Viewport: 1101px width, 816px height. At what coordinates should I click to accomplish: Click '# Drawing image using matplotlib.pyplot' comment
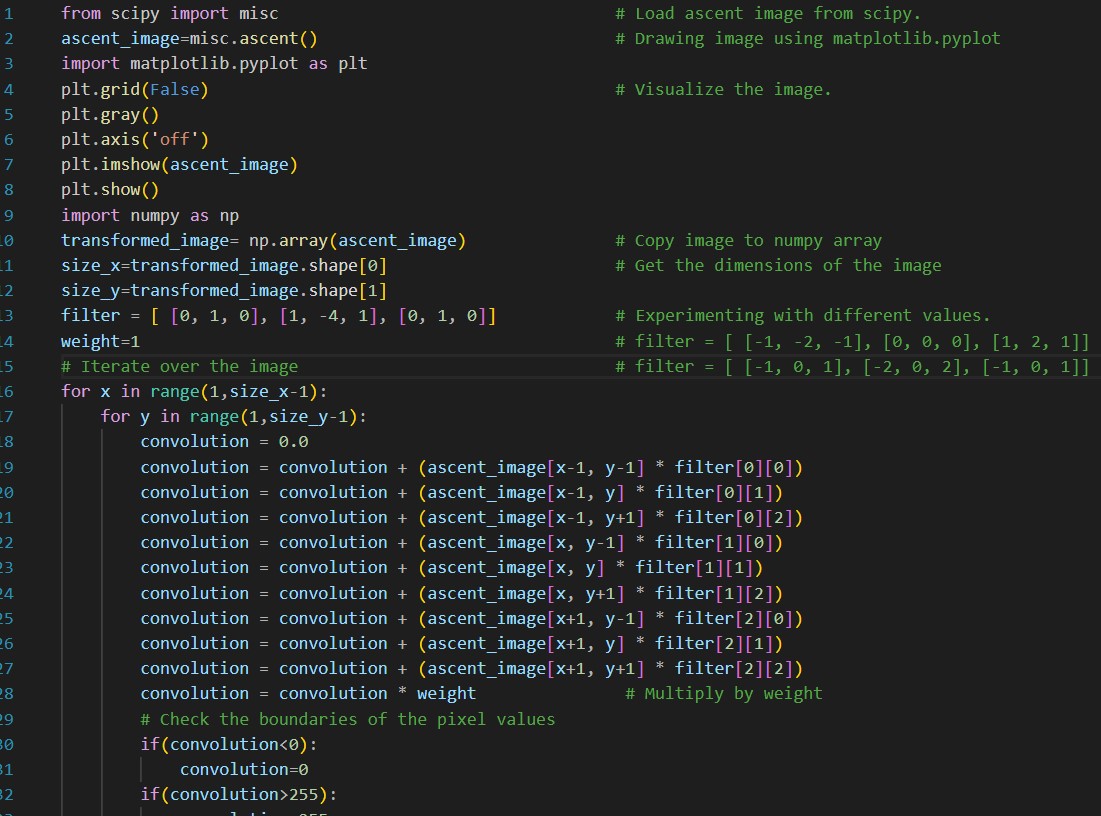[807, 39]
